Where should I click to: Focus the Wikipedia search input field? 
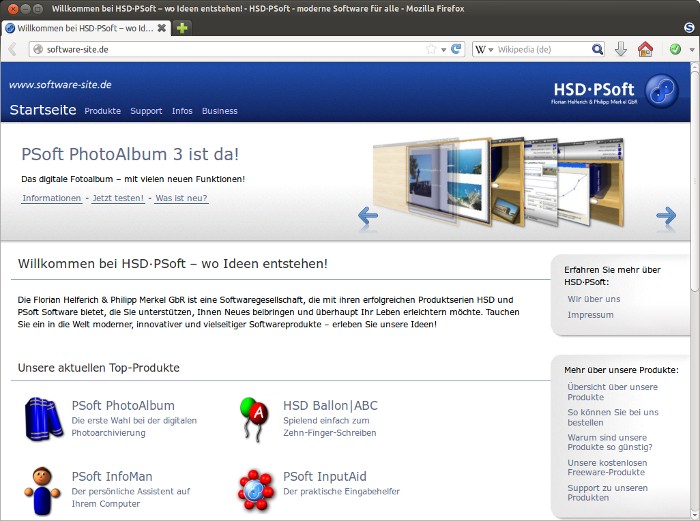pyautogui.click(x=542, y=49)
